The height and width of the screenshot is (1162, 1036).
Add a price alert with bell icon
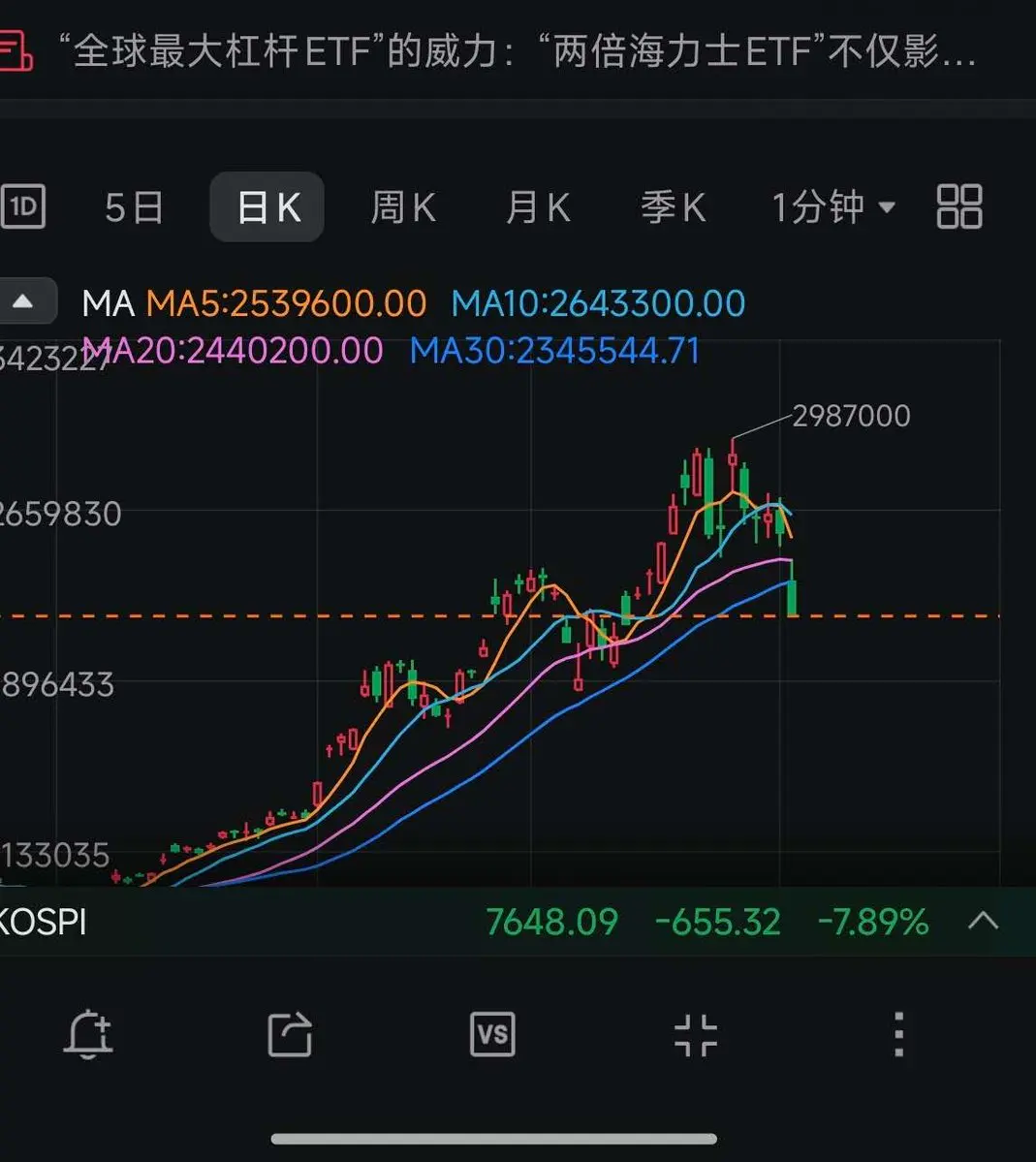tap(88, 1034)
